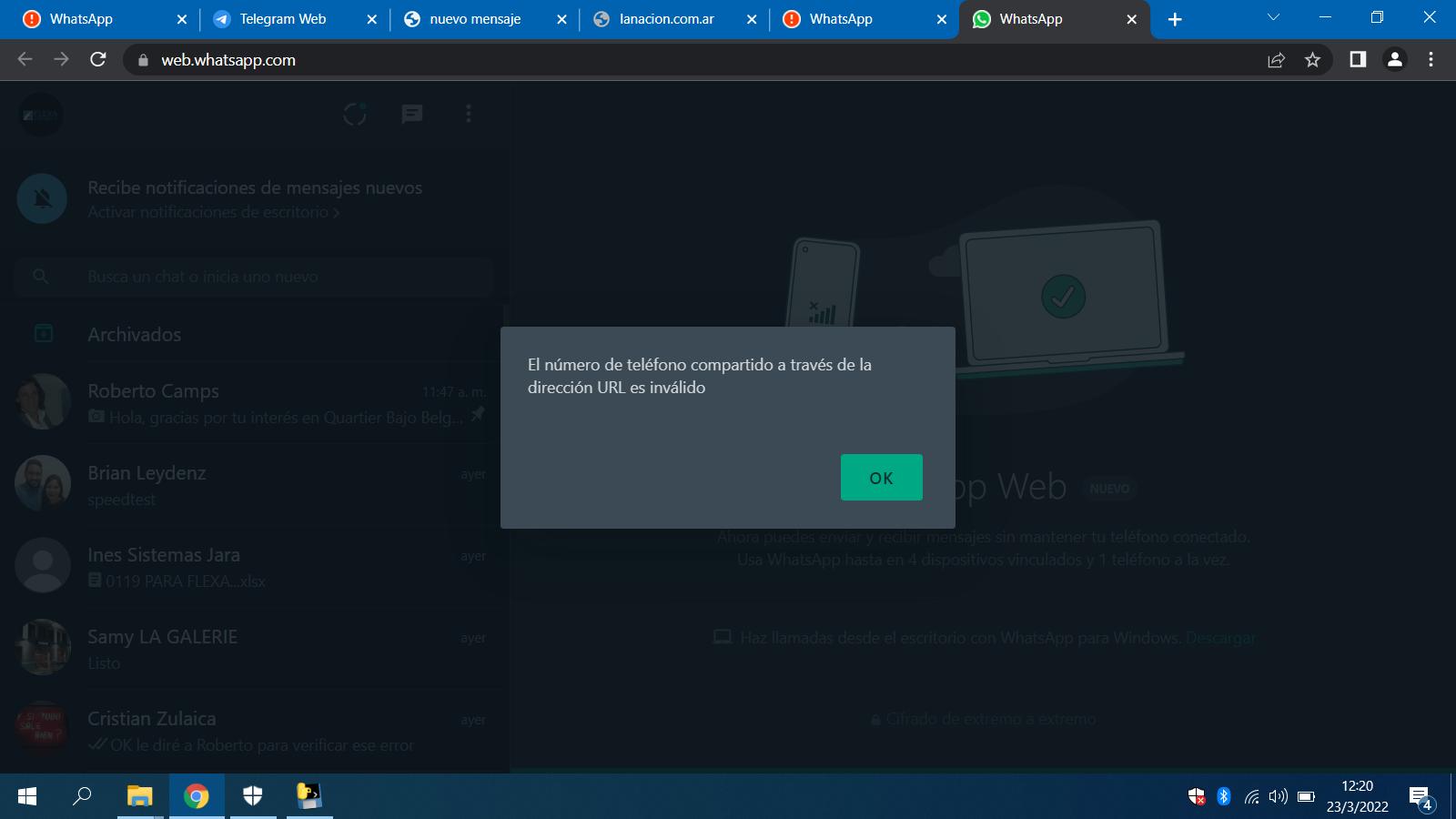Viewport: 1456px width, 819px height.
Task: Click Descargar link for WhatsApp for Windows
Action: (x=1220, y=638)
